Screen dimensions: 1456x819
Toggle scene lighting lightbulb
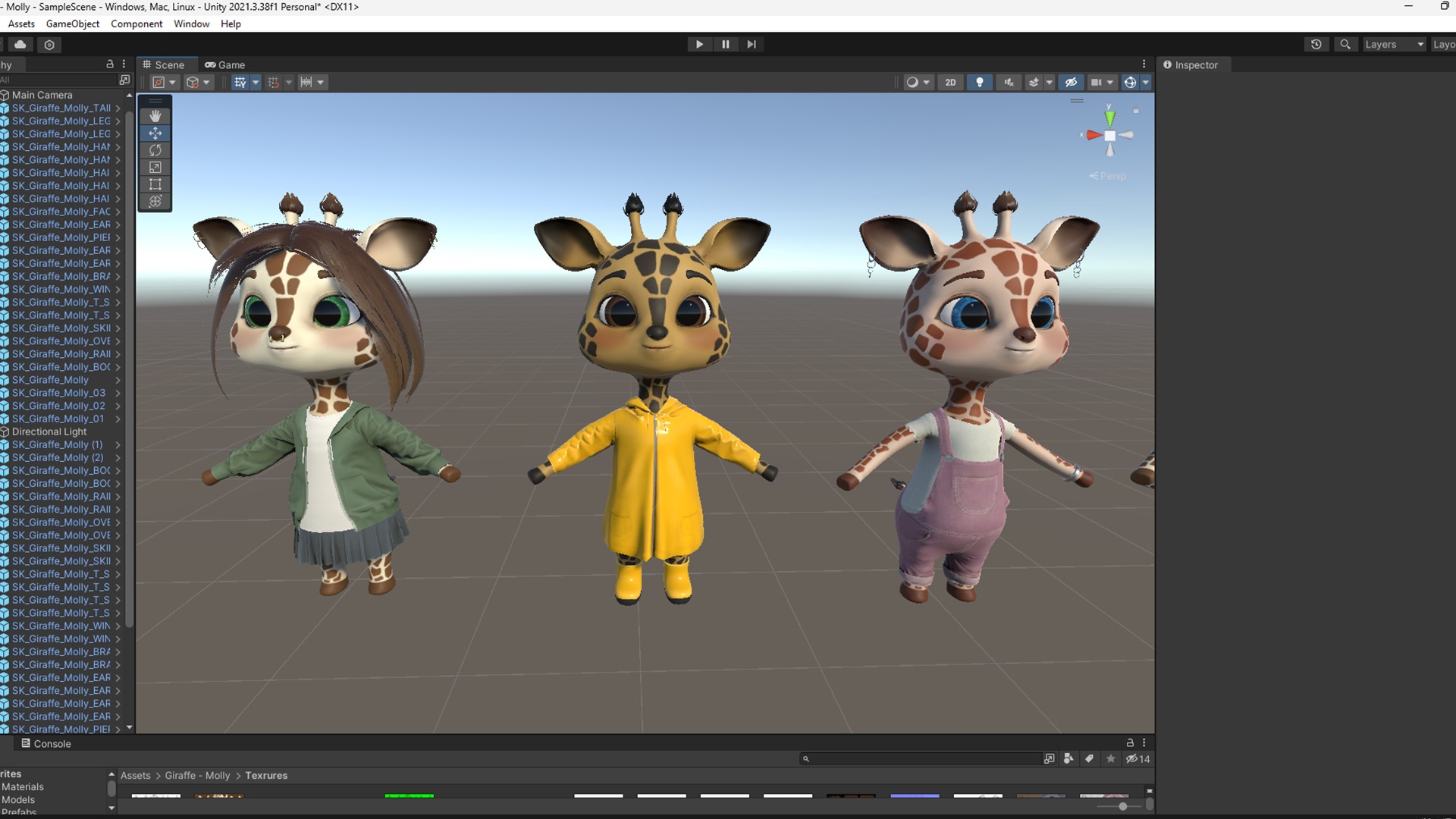point(979,82)
